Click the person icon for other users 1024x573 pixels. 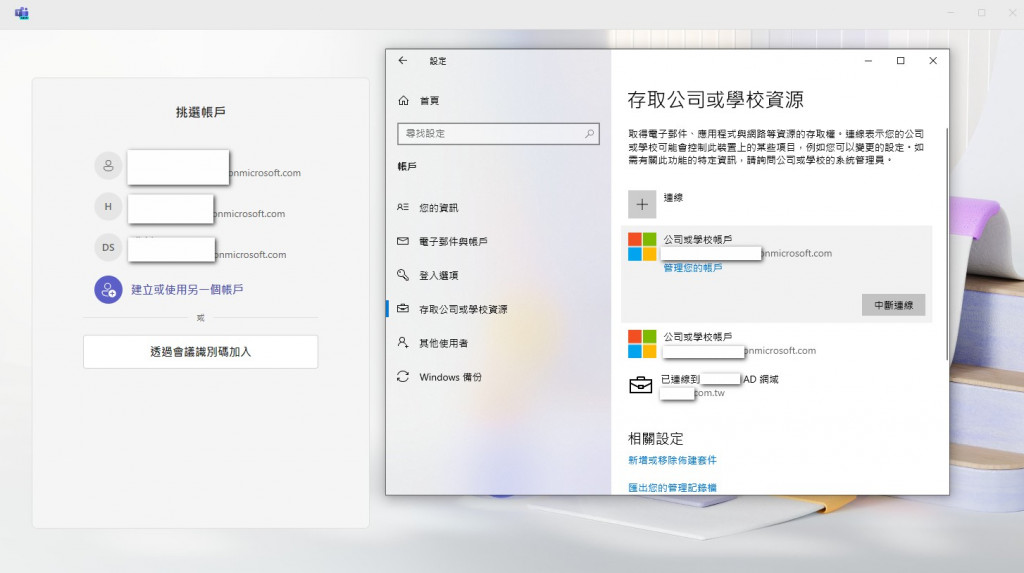coord(403,342)
